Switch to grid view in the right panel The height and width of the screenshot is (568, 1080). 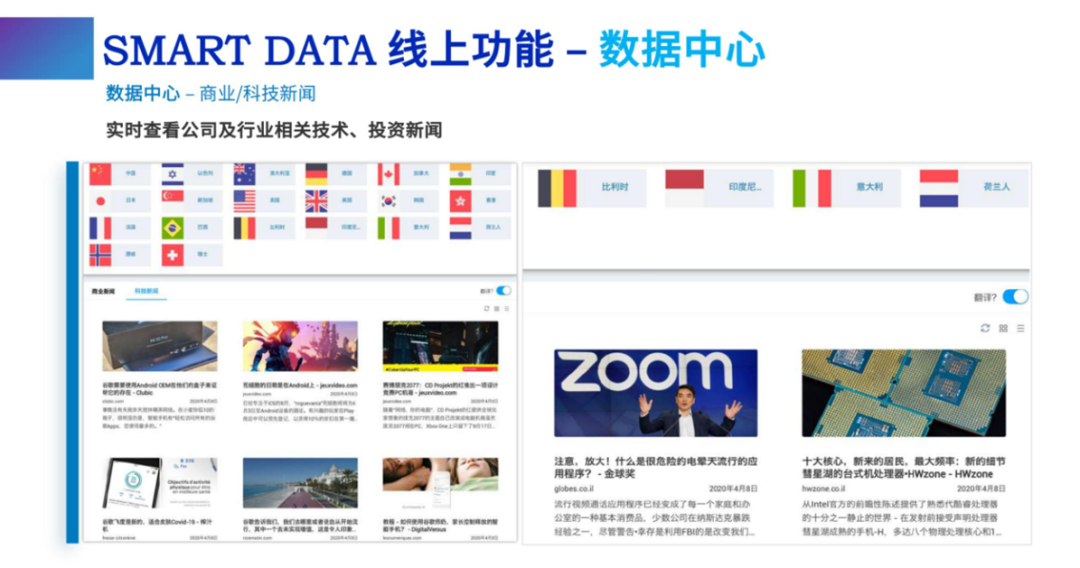1003,328
